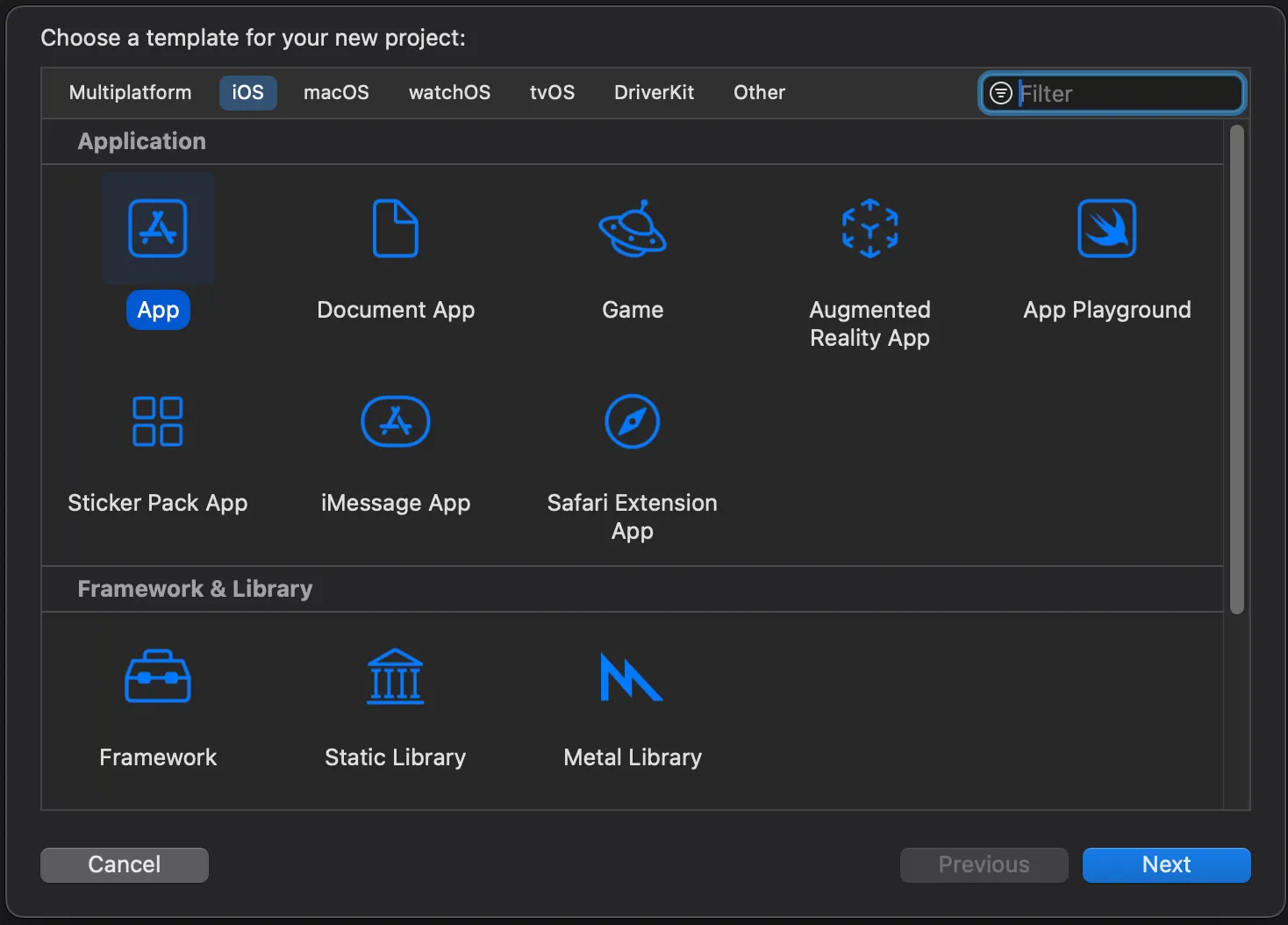Switch to the DriverKit tab

[655, 92]
